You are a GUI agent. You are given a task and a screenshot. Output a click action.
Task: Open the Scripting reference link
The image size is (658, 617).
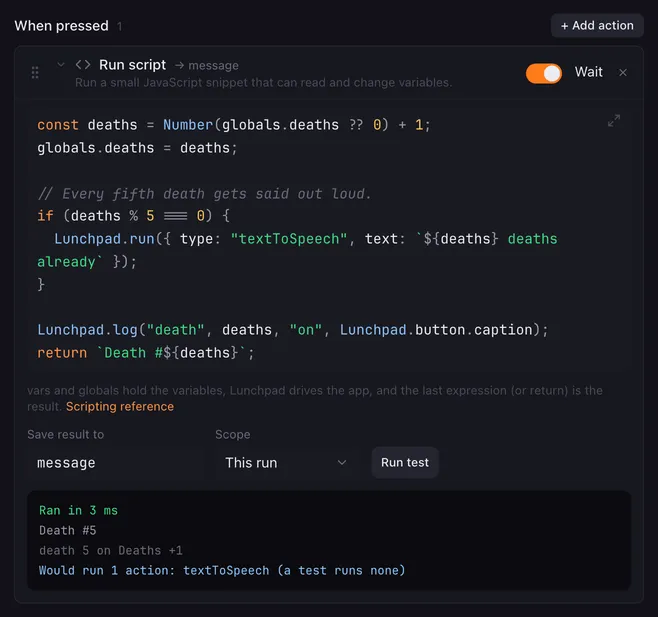pyautogui.click(x=120, y=406)
